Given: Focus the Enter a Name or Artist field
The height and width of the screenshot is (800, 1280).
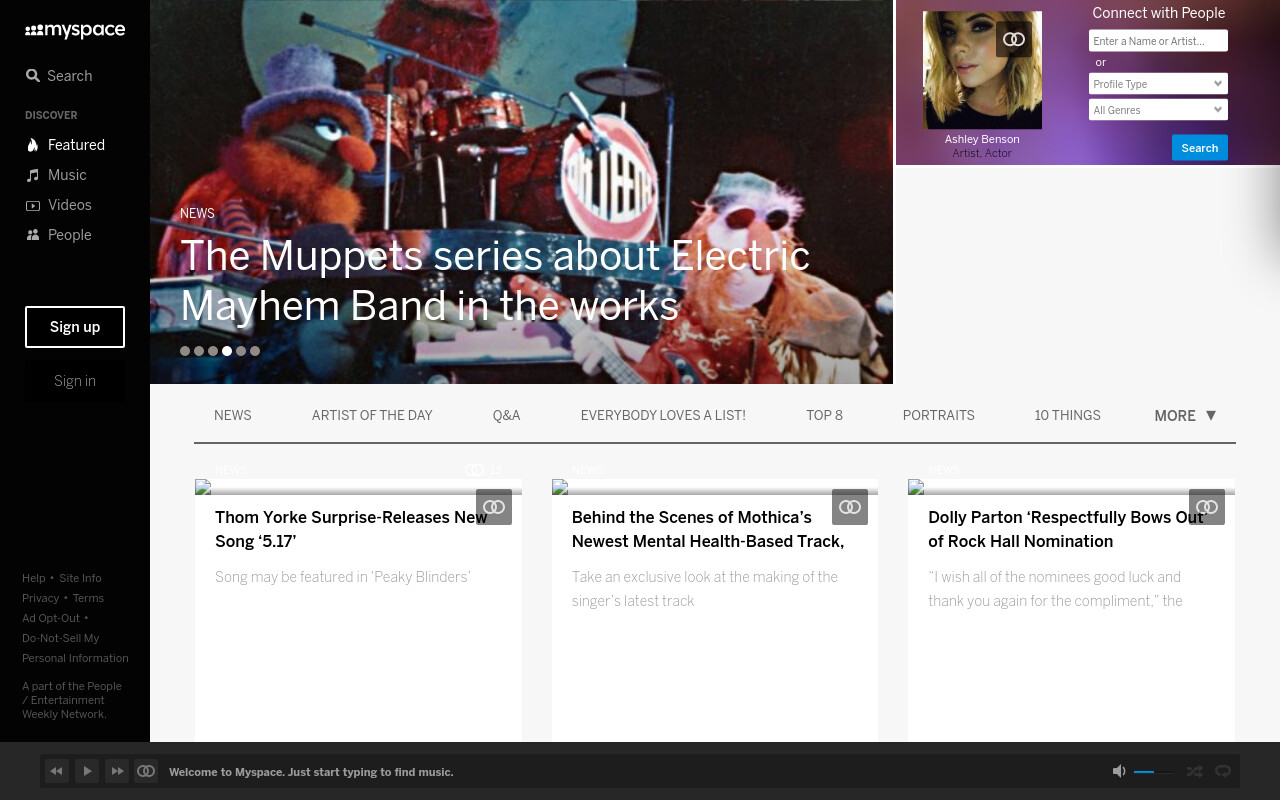Looking at the screenshot, I should pyautogui.click(x=1158, y=41).
